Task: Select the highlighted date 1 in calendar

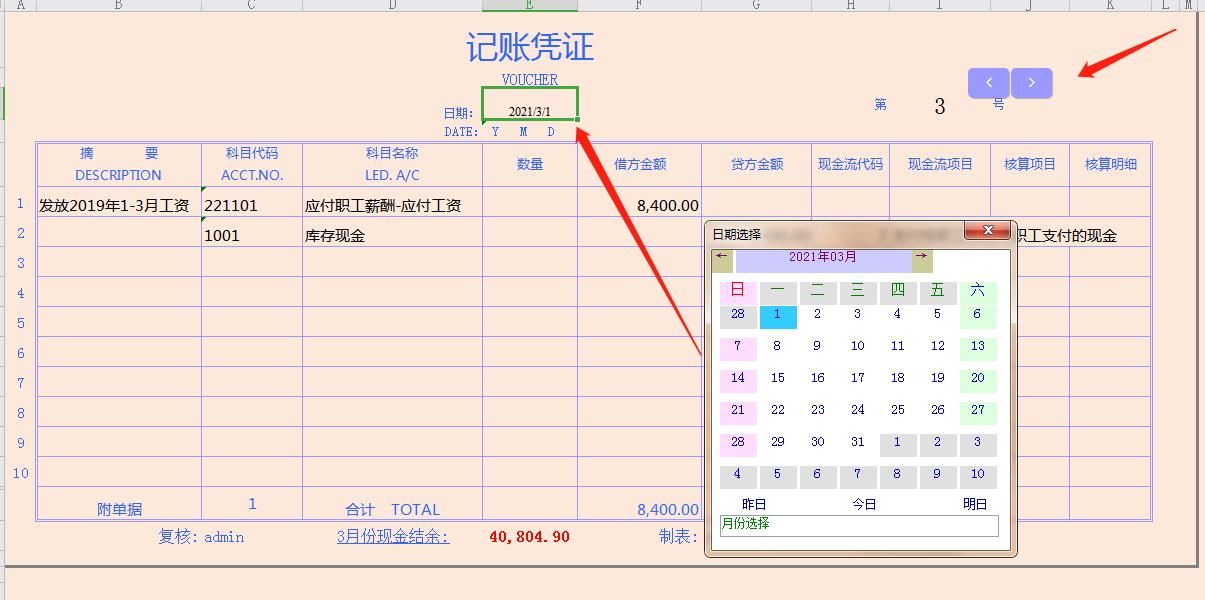Action: [x=777, y=314]
